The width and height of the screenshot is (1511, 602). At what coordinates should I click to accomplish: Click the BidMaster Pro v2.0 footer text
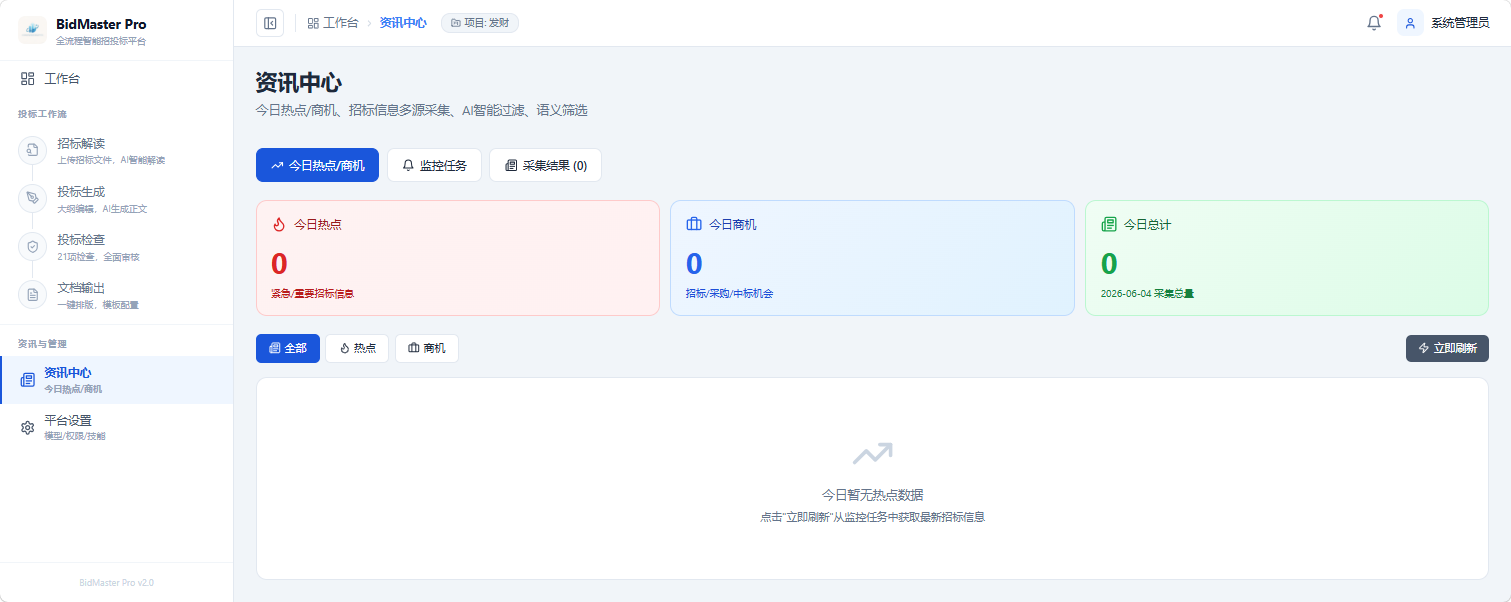(x=116, y=582)
